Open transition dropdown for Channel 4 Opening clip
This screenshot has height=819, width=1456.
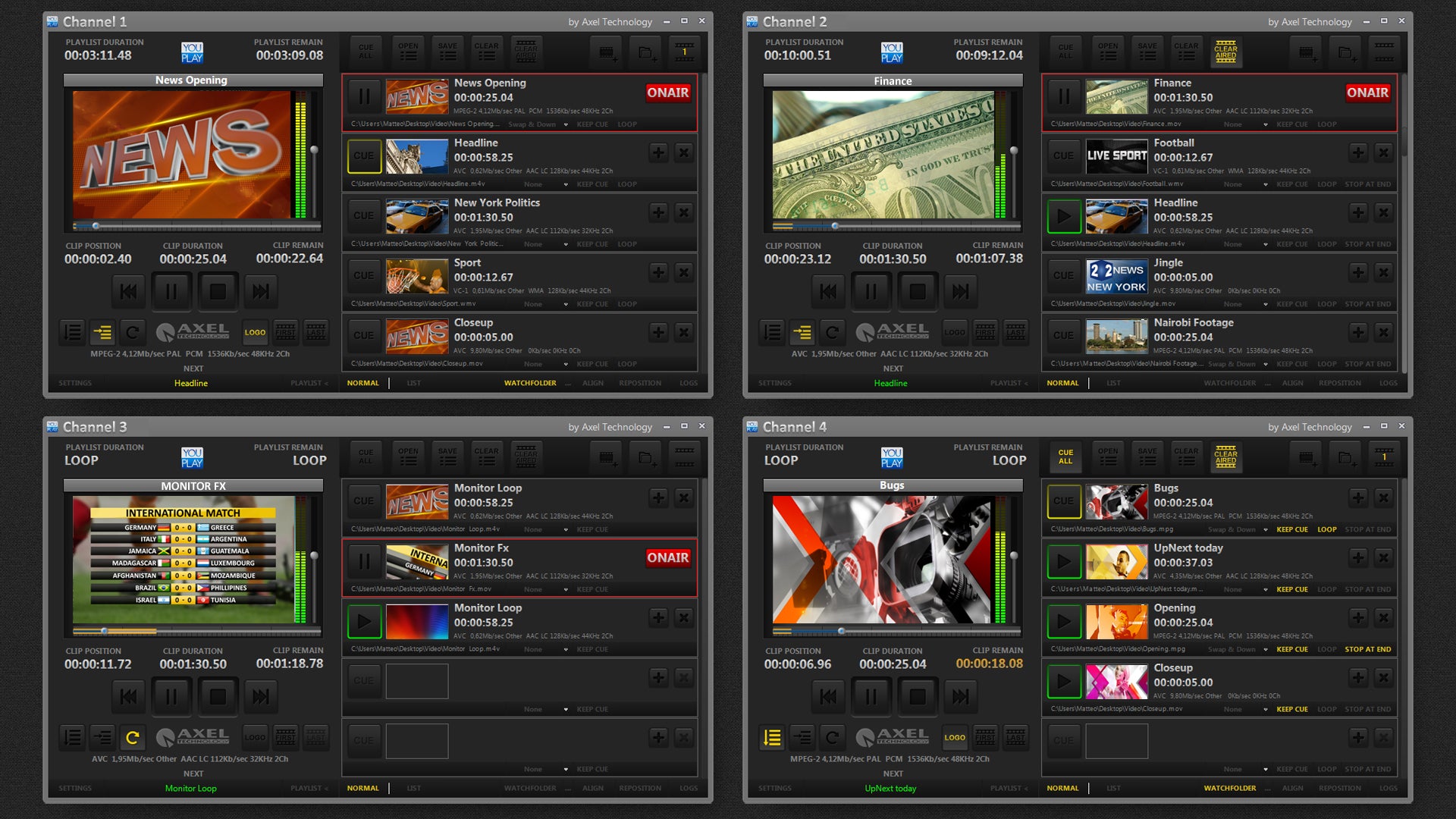pos(1266,649)
